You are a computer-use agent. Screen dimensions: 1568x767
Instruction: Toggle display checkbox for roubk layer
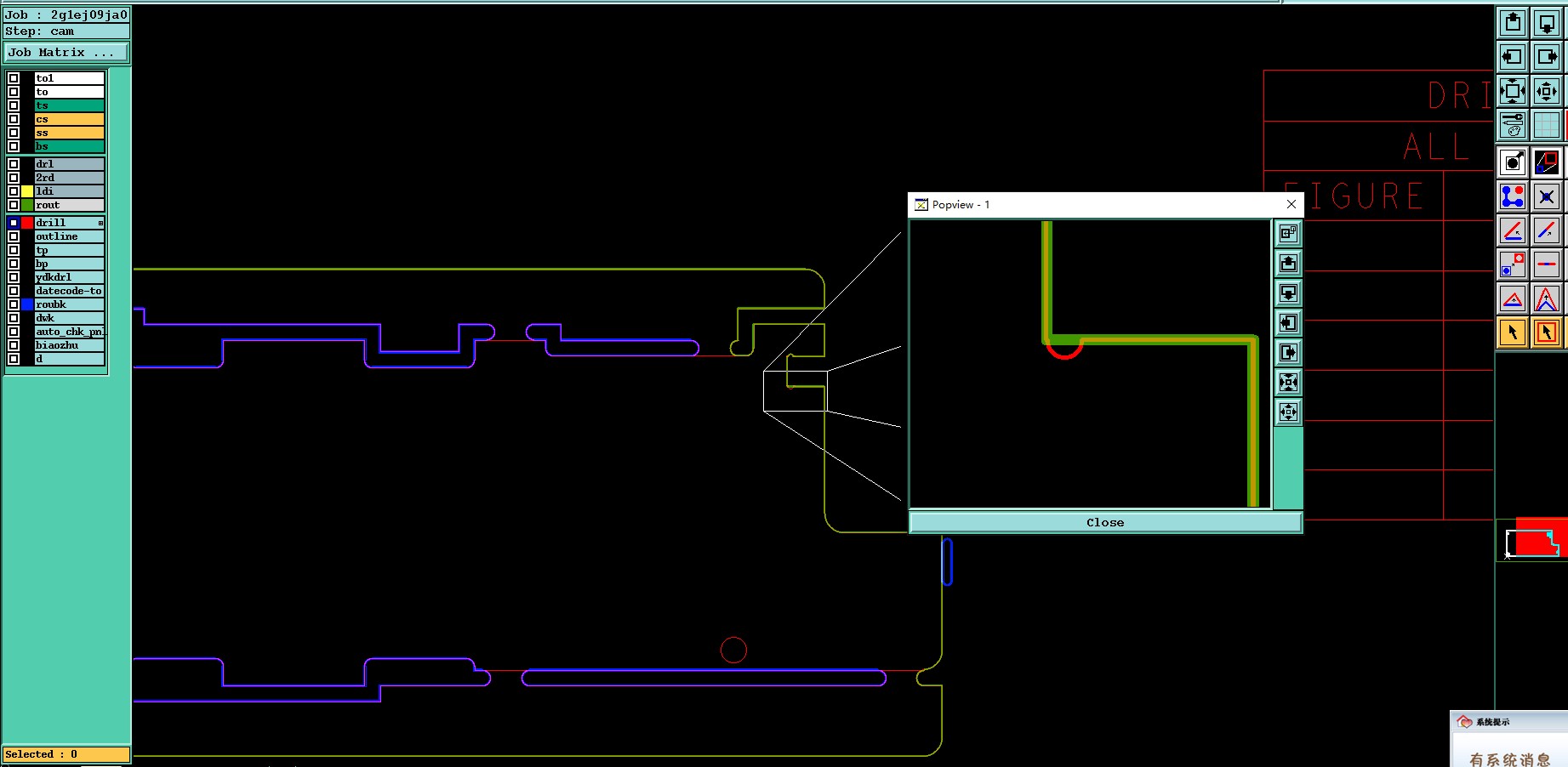(x=14, y=304)
